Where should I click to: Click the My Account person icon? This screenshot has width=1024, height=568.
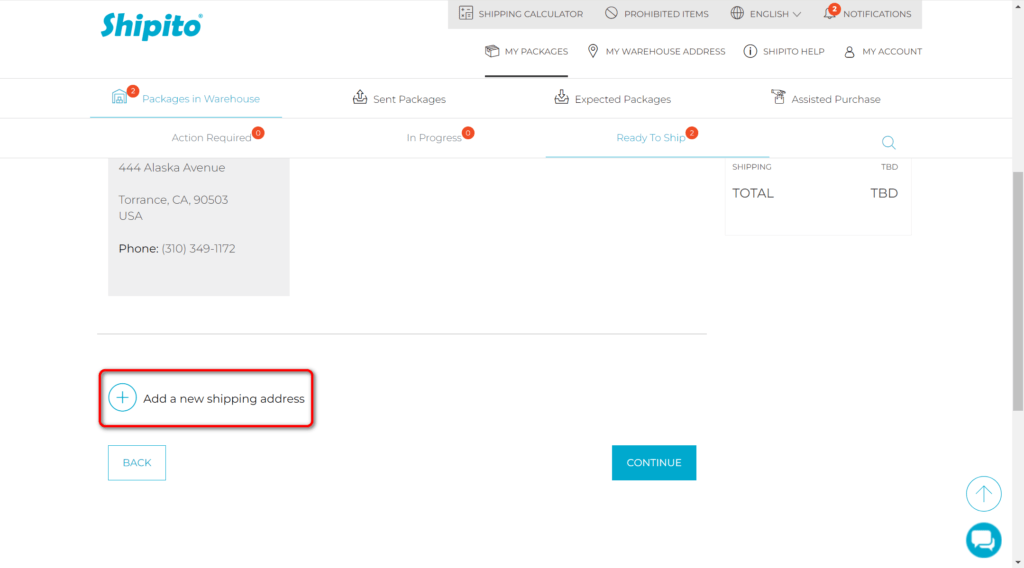pyautogui.click(x=849, y=52)
